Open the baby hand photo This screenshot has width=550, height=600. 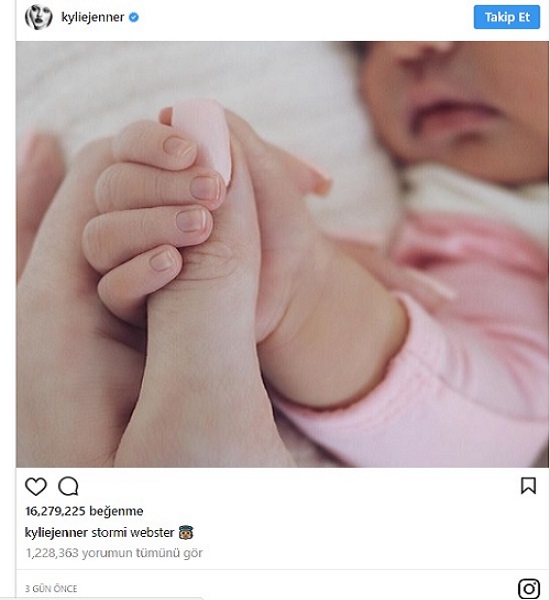click(x=282, y=254)
